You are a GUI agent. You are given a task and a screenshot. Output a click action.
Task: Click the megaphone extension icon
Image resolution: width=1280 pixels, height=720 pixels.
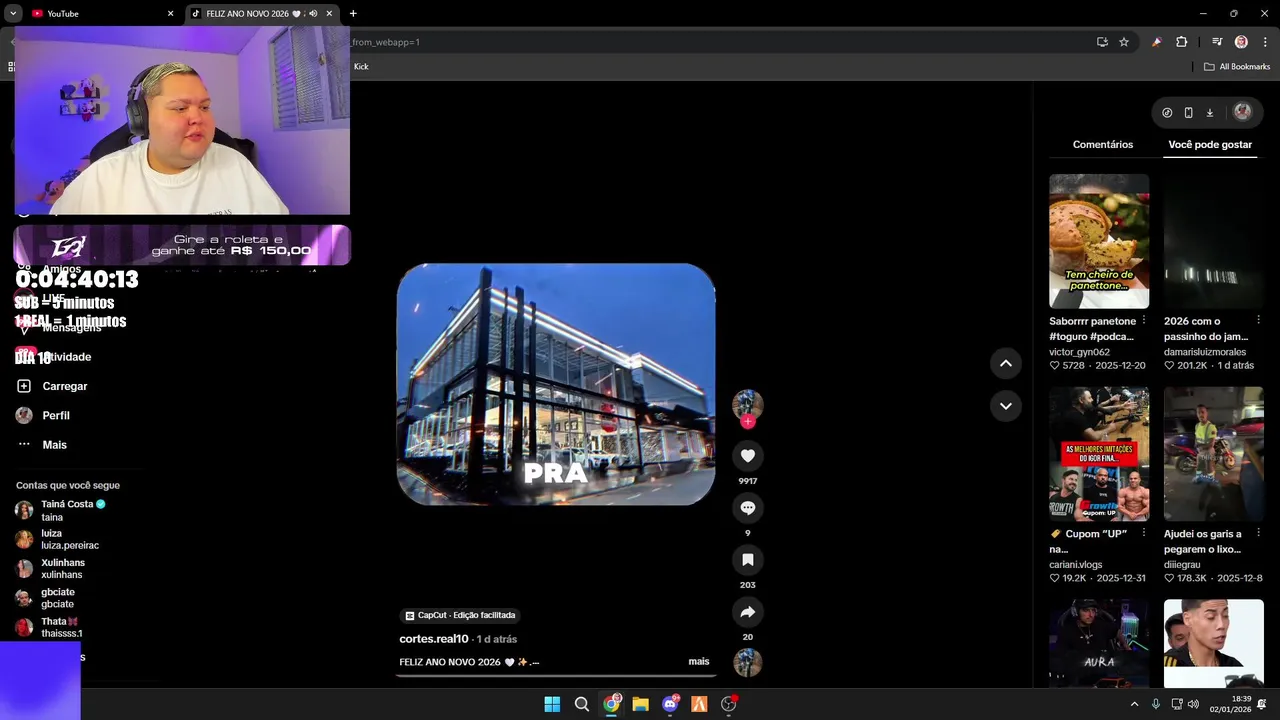tap(1156, 42)
